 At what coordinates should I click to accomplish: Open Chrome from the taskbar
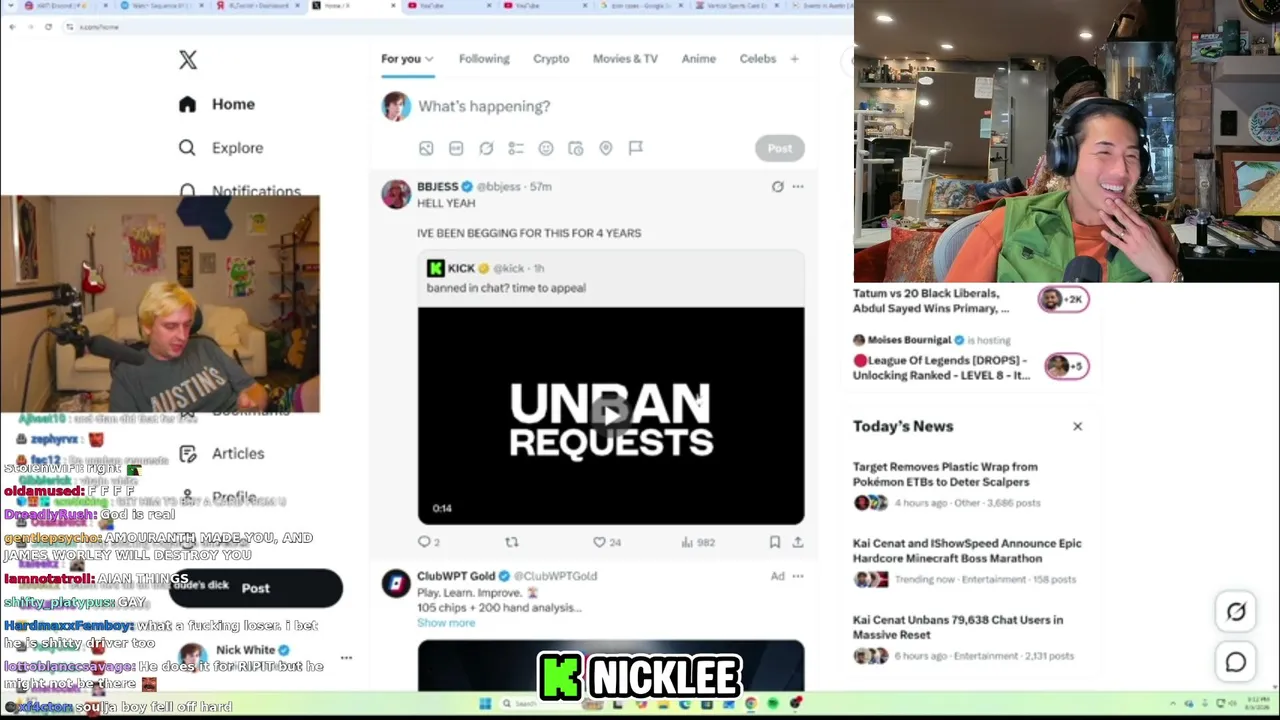(751, 704)
